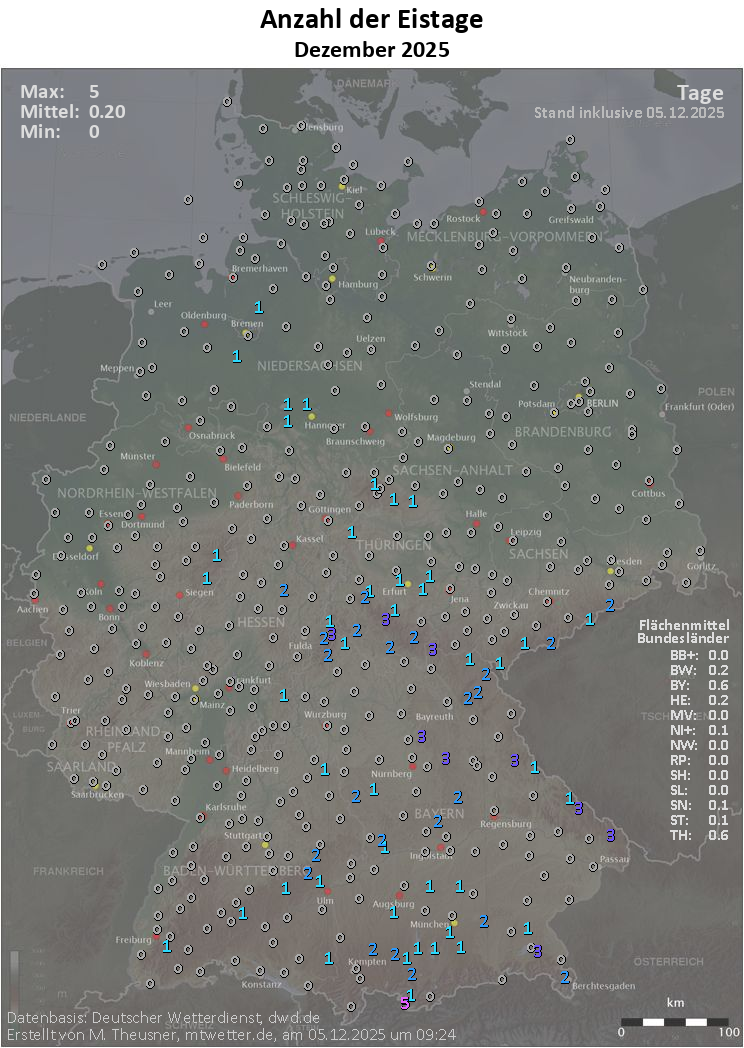Click the yellow Hannover city marker
The image size is (744, 1048).
tap(312, 416)
